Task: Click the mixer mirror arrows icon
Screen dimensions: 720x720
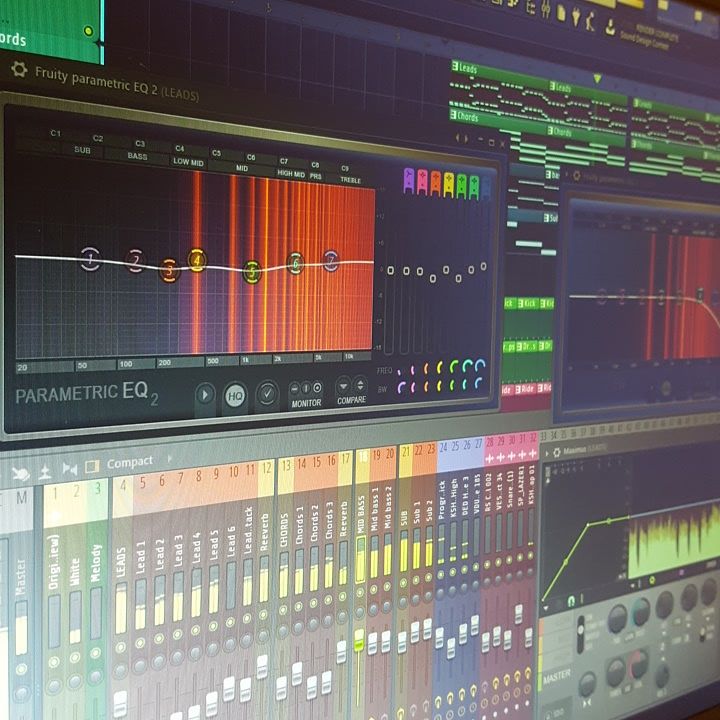Action: click(x=69, y=468)
